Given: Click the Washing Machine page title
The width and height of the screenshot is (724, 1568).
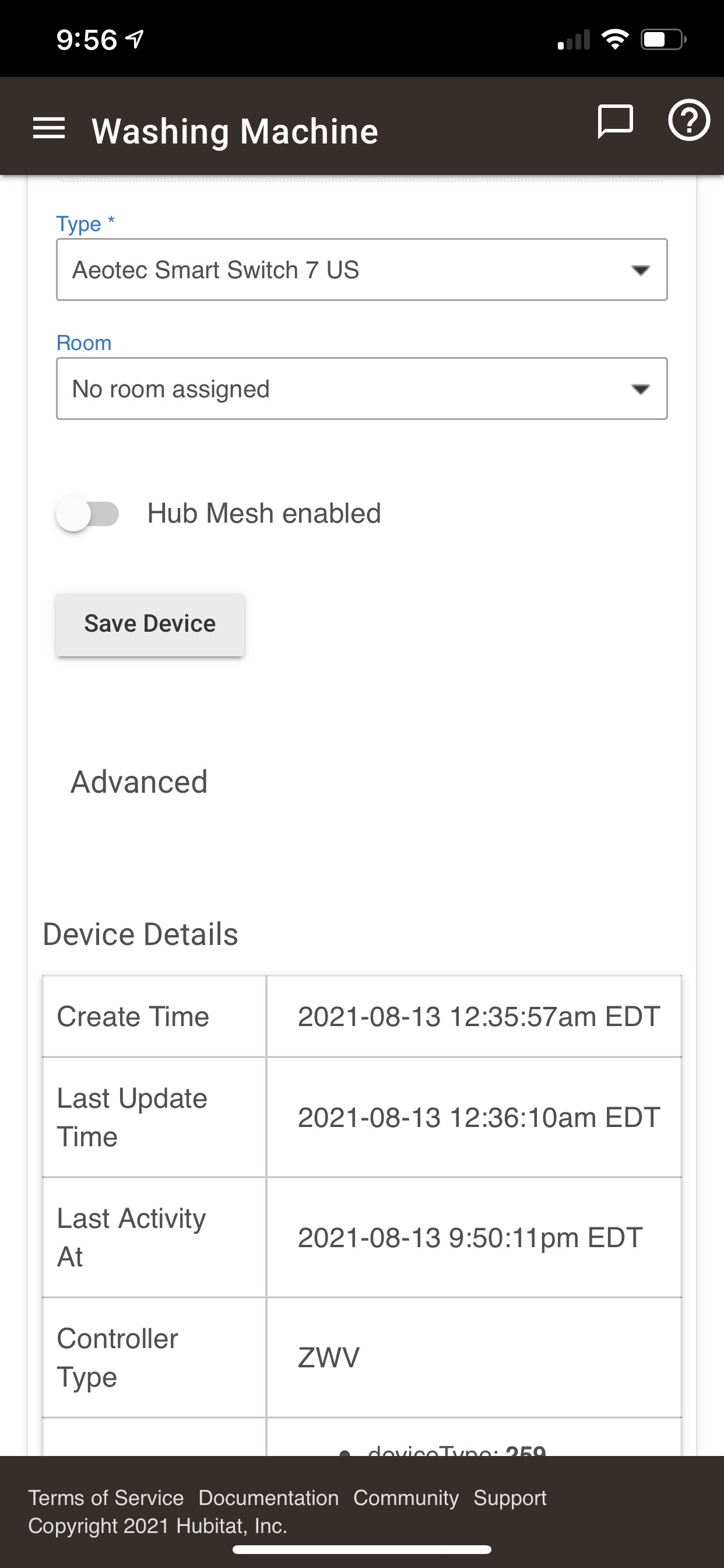Looking at the screenshot, I should (x=235, y=131).
